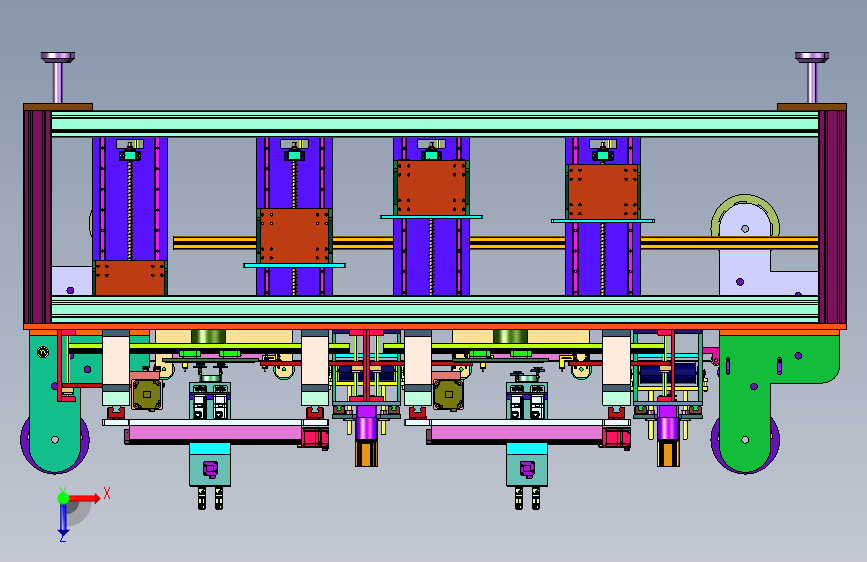Select the left long pink plate

216,432
